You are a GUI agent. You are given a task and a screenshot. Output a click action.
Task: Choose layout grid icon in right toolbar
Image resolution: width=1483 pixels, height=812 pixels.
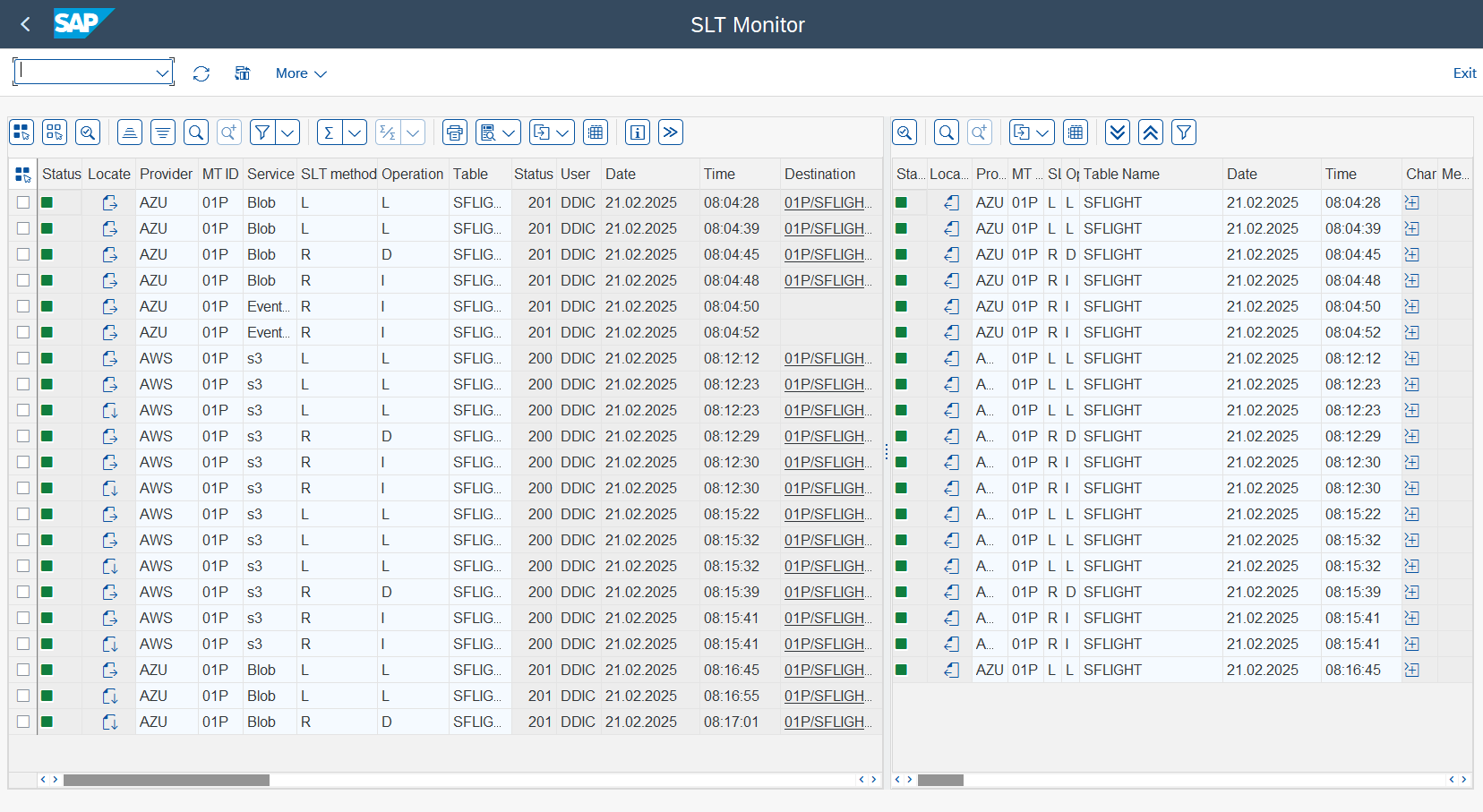pos(1076,132)
